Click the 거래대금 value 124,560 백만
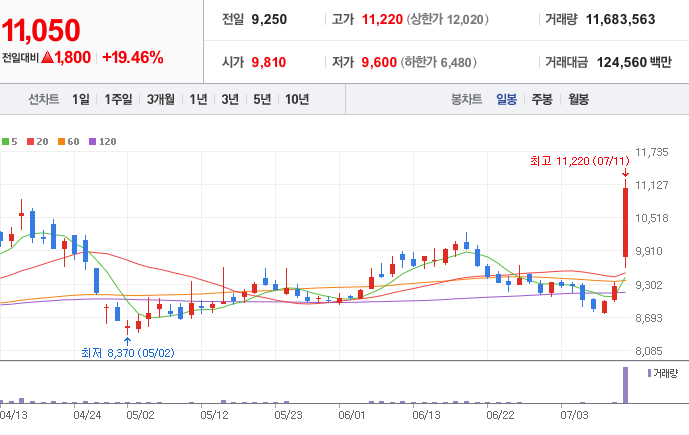The height and width of the screenshot is (435, 689). 634,62
